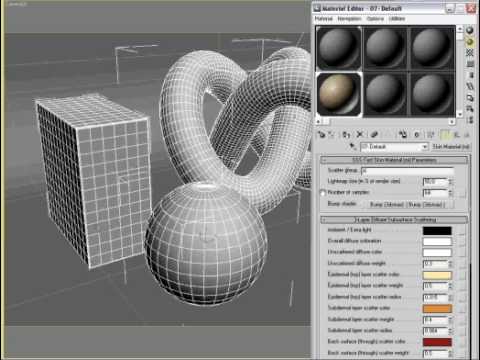Image resolution: width=480 pixels, height=360 pixels.
Task: Click Put Material to Scene icon
Action: 331,135
